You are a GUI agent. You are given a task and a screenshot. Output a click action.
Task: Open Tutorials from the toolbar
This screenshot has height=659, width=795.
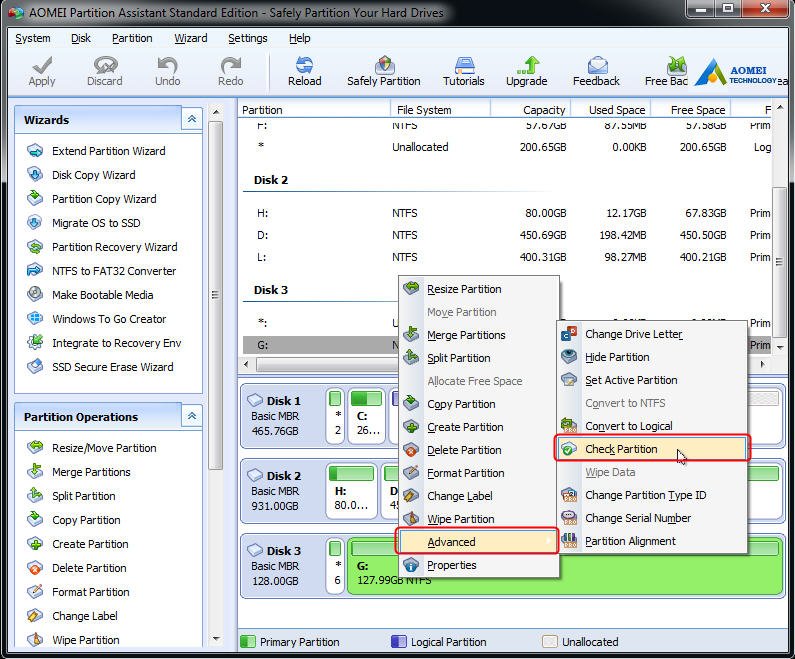[463, 71]
